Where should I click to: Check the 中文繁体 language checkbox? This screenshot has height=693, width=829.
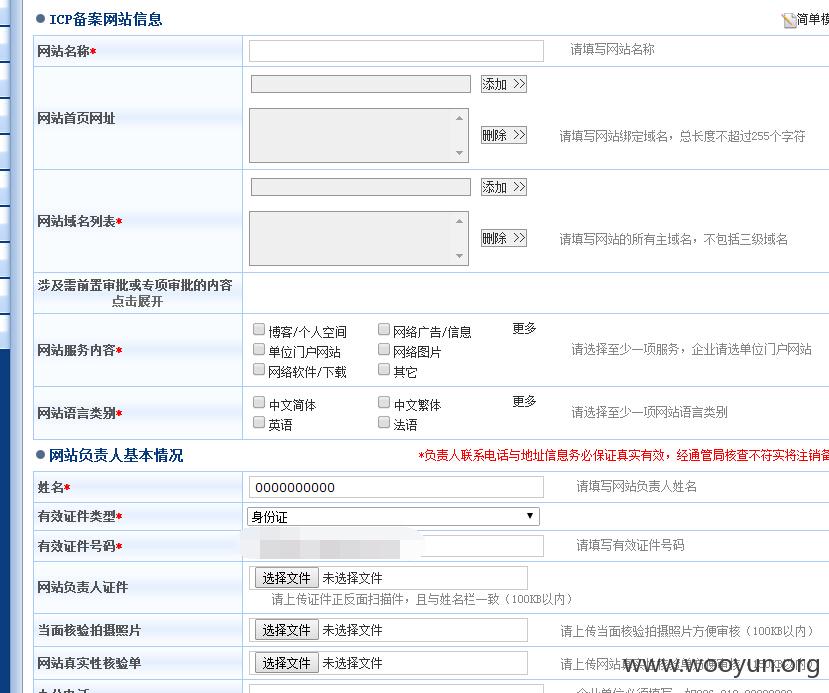(x=384, y=402)
